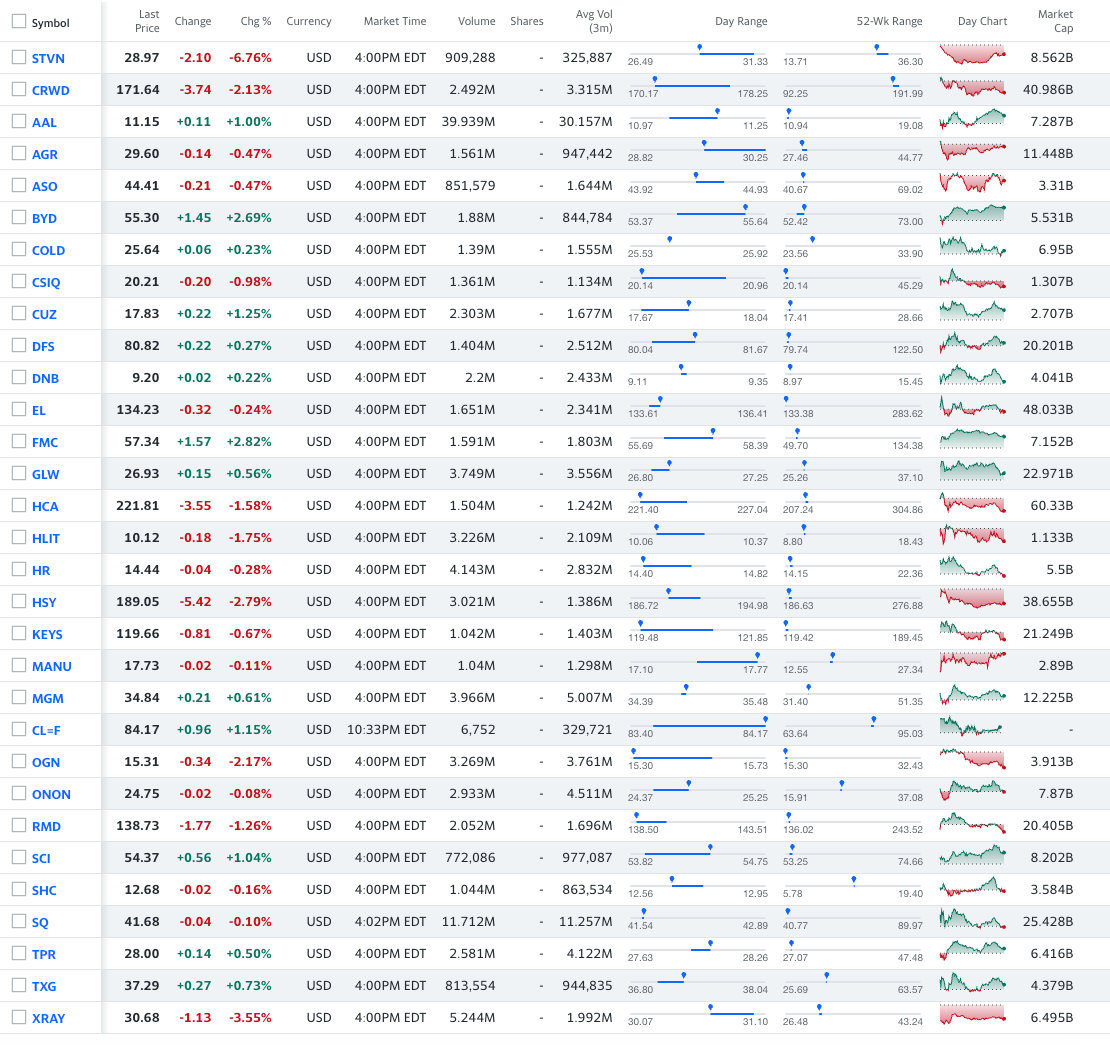1110x1045 pixels.
Task: Click the ONON 52-week range bar
Action: [x=853, y=789]
